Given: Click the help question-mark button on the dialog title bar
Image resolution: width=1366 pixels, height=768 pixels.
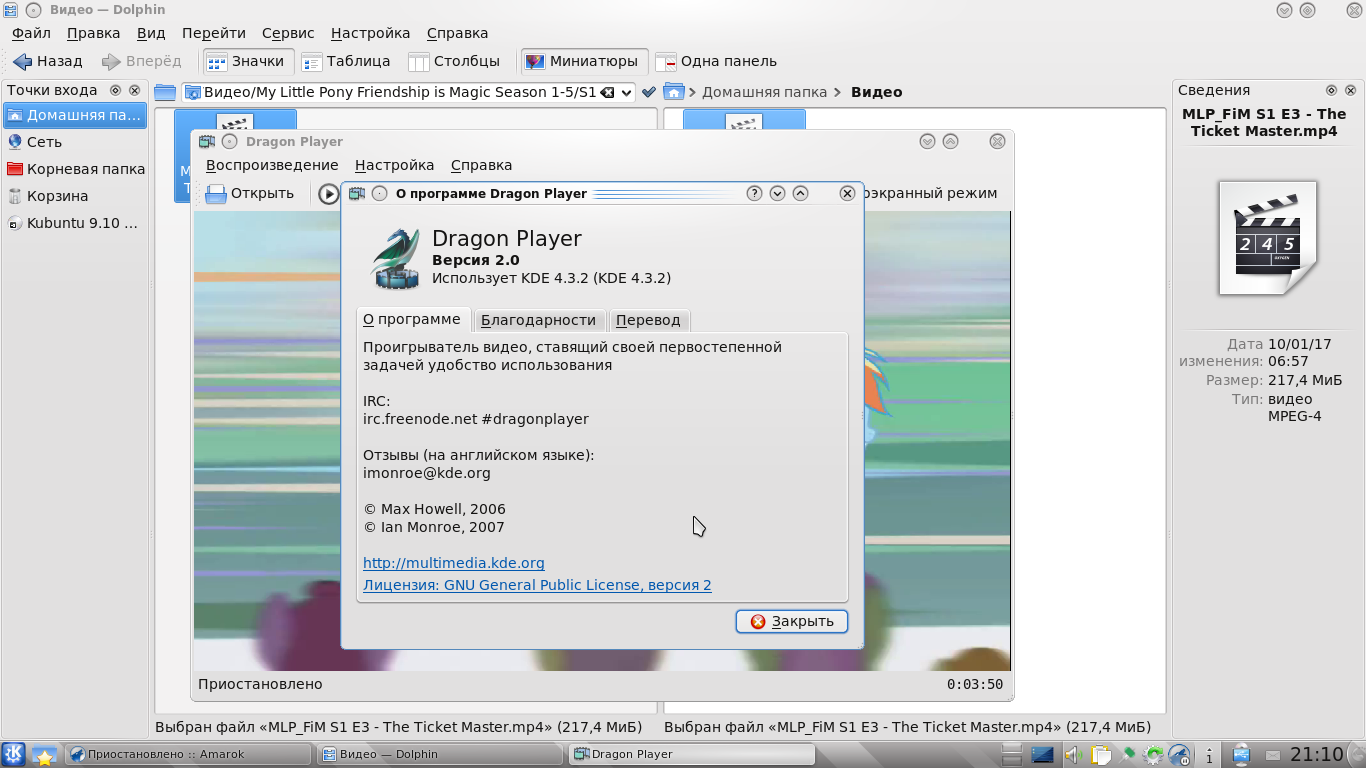Looking at the screenshot, I should 755,193.
